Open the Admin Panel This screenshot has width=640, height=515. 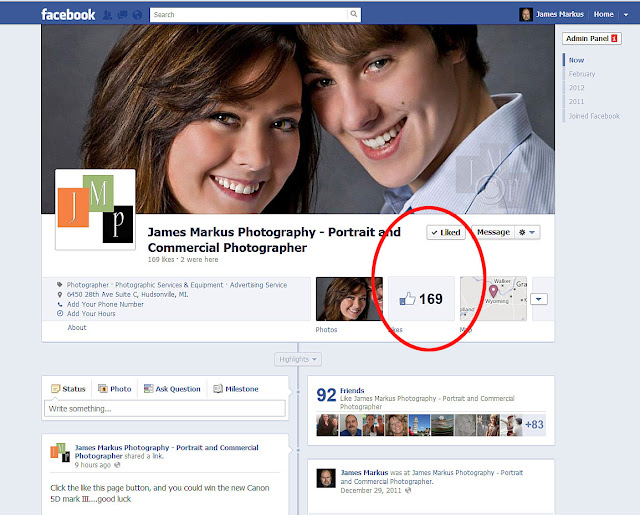[591, 38]
